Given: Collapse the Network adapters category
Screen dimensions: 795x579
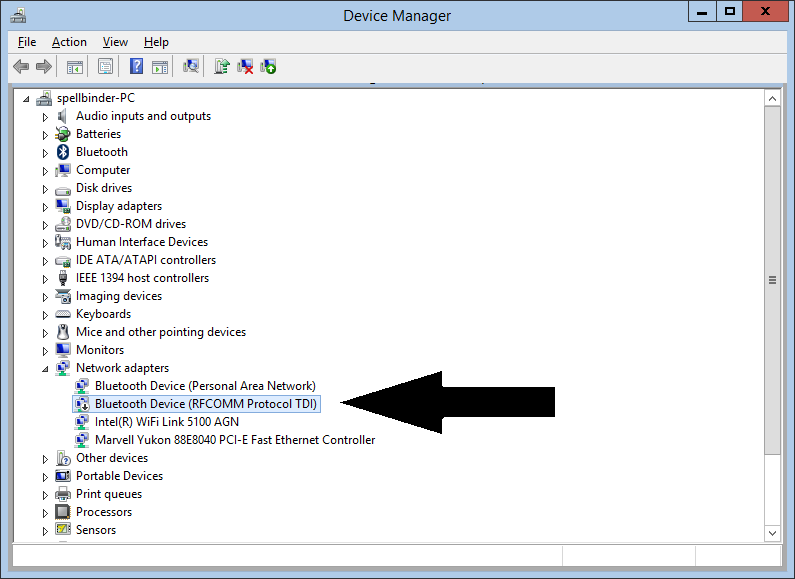Looking at the screenshot, I should click(x=45, y=368).
